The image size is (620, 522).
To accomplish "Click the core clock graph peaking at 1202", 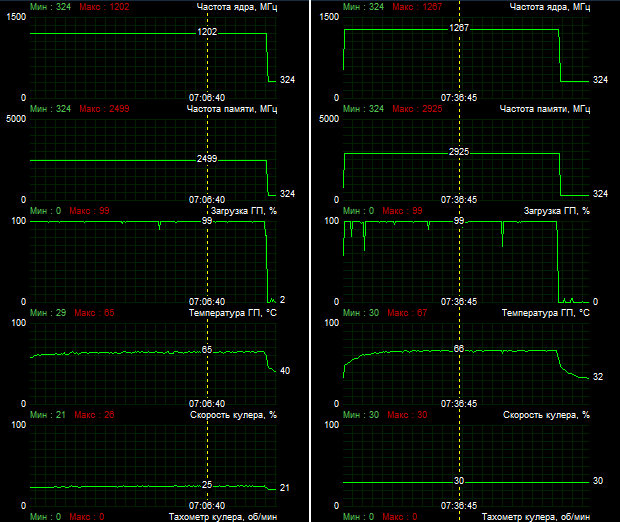I will coord(153,58).
